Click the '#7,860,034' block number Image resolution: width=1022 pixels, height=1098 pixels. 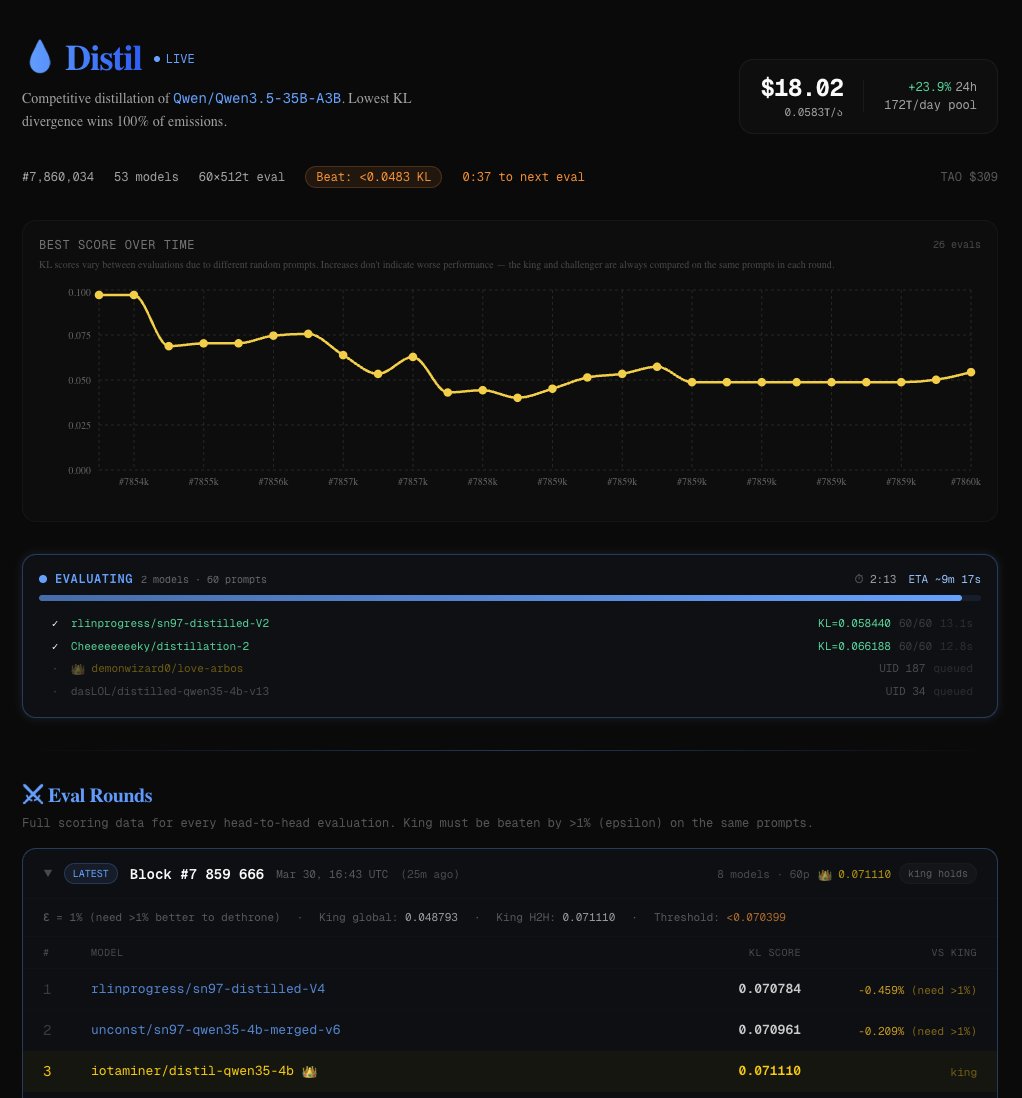pos(58,177)
